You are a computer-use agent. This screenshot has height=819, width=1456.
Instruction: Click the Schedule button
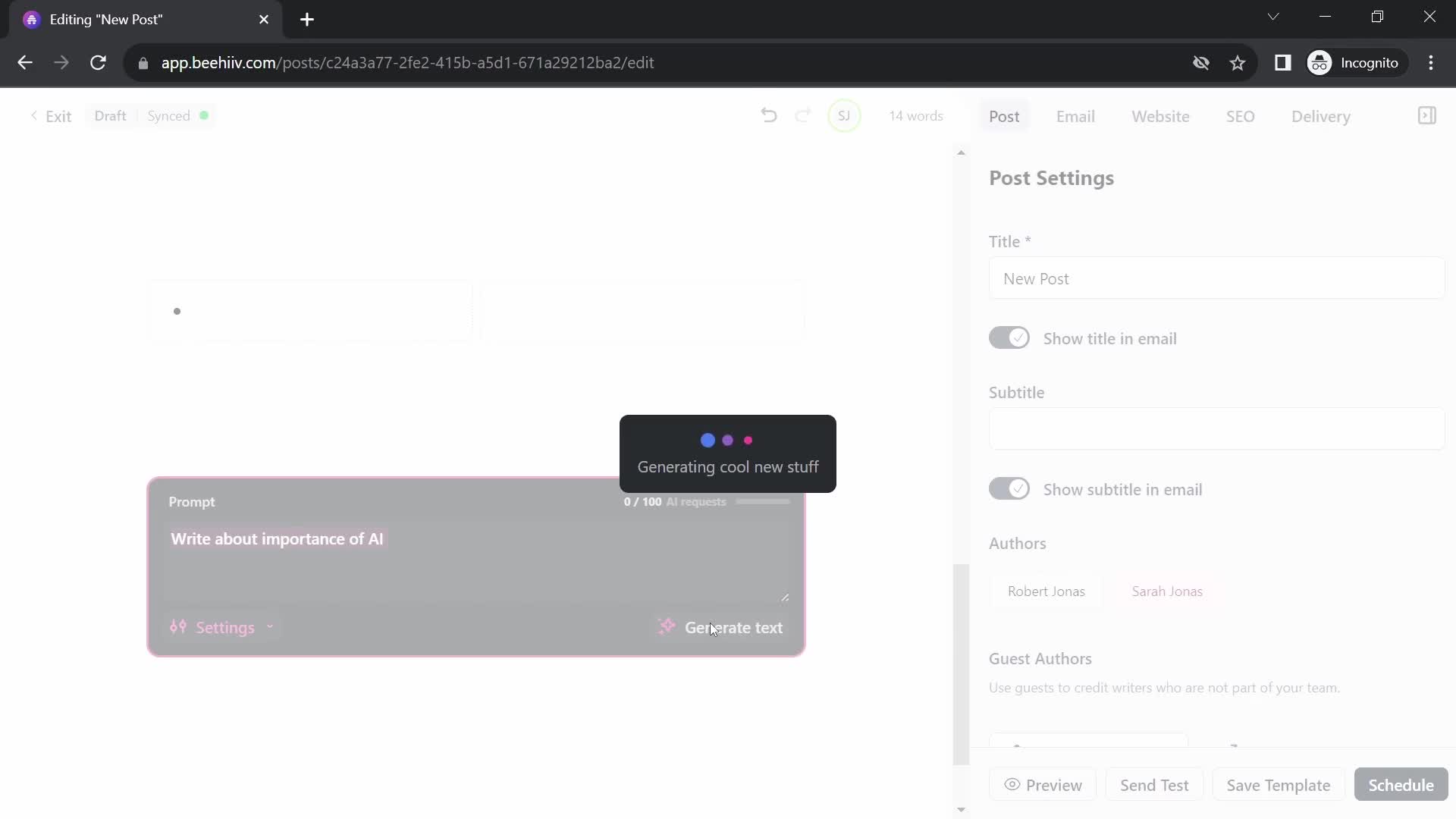[x=1401, y=785]
